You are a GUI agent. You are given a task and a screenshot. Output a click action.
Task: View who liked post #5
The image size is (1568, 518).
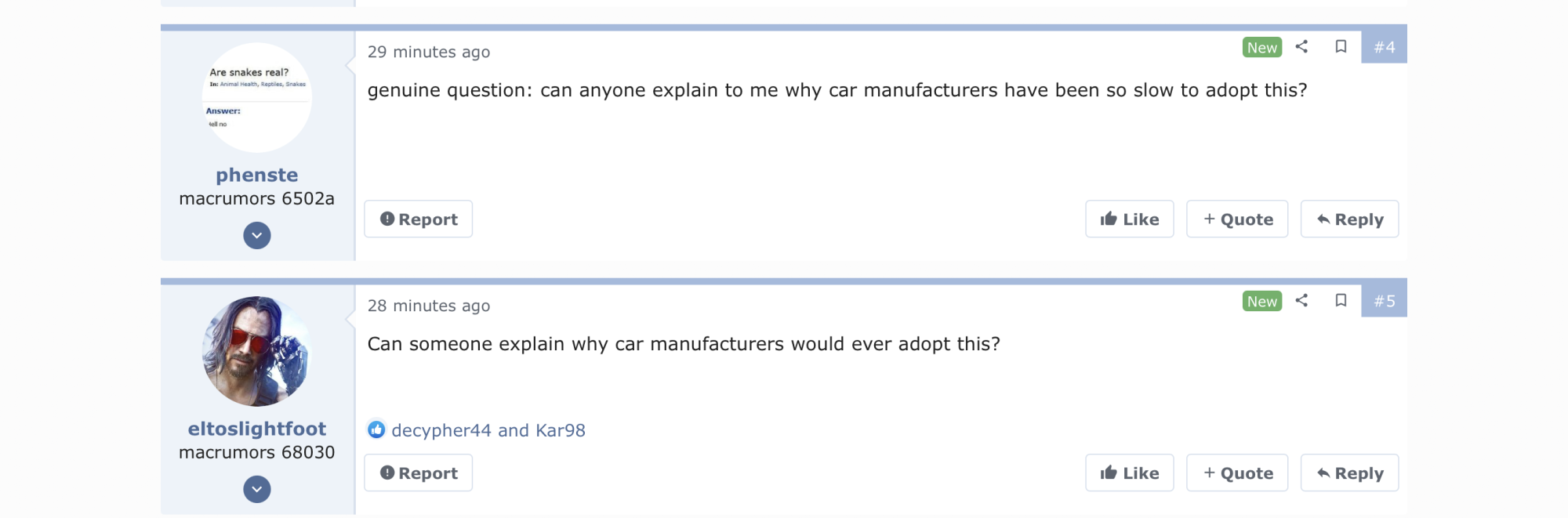(488, 430)
